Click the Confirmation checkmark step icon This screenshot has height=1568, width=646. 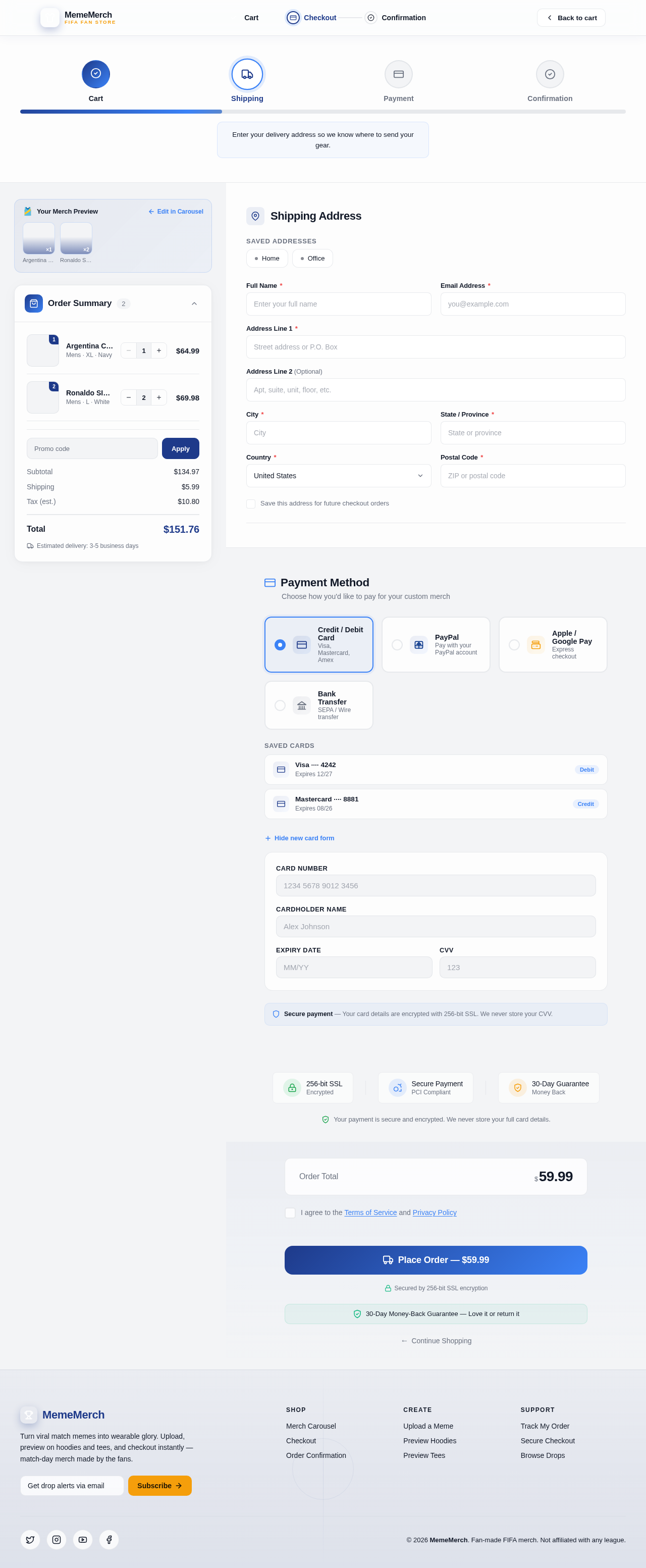point(550,74)
